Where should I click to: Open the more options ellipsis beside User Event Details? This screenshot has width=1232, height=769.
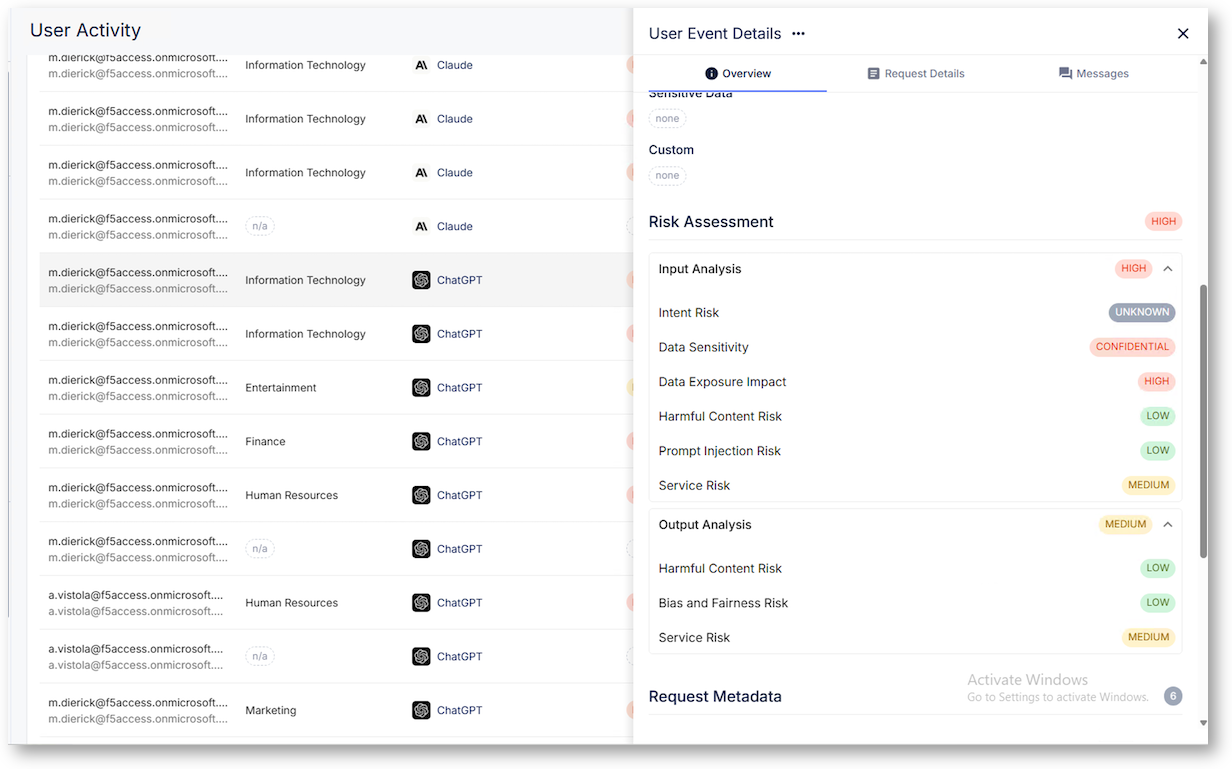click(798, 33)
